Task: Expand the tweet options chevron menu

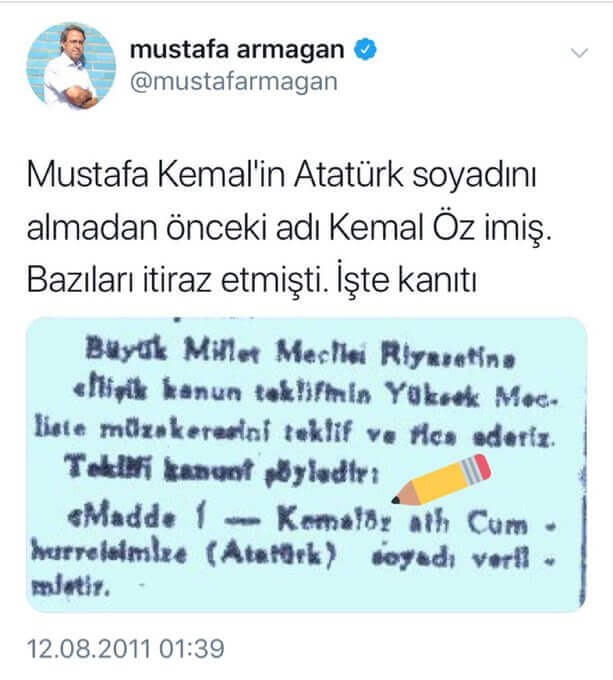Action: click(579, 53)
